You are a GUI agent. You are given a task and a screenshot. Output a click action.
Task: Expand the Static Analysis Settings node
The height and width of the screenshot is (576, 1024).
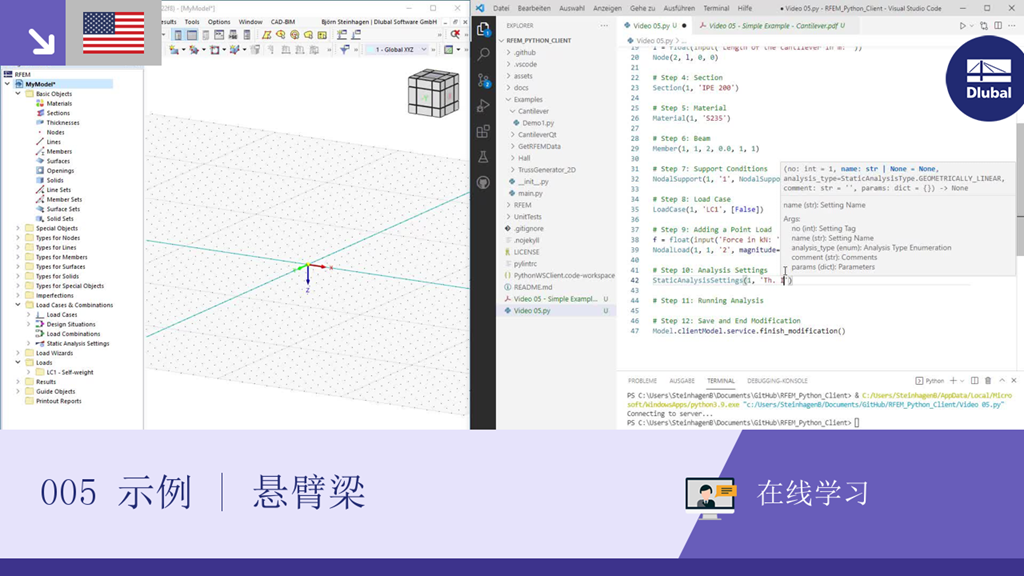[x=28, y=344]
